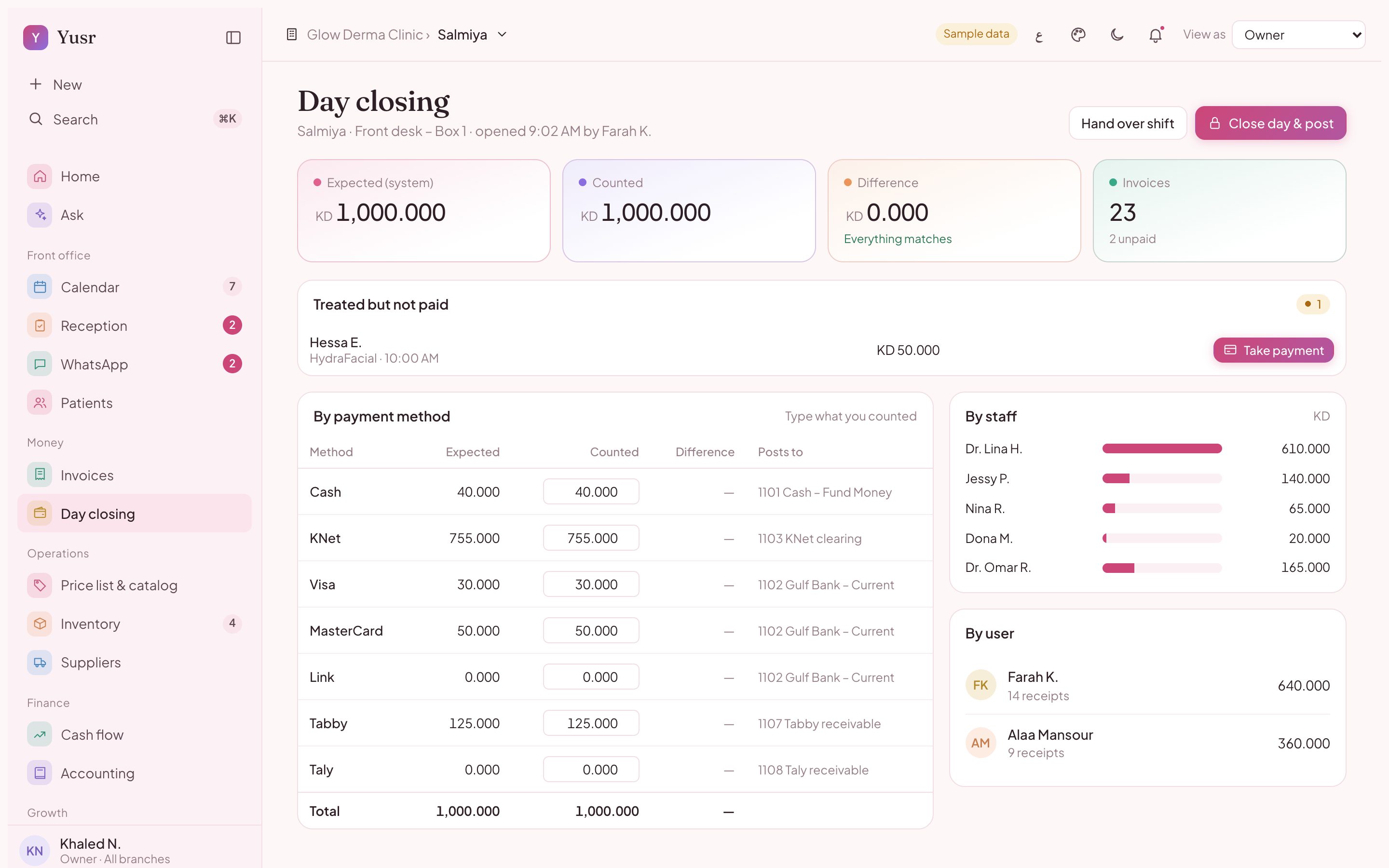Open the theme palette icon
Image resolution: width=1389 pixels, height=868 pixels.
click(x=1078, y=35)
